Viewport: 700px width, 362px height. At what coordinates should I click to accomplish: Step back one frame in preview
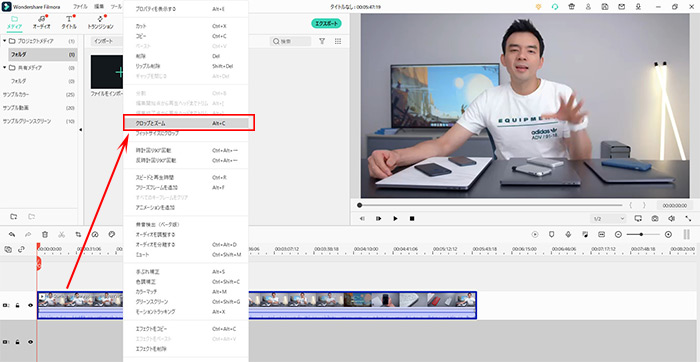coord(362,219)
